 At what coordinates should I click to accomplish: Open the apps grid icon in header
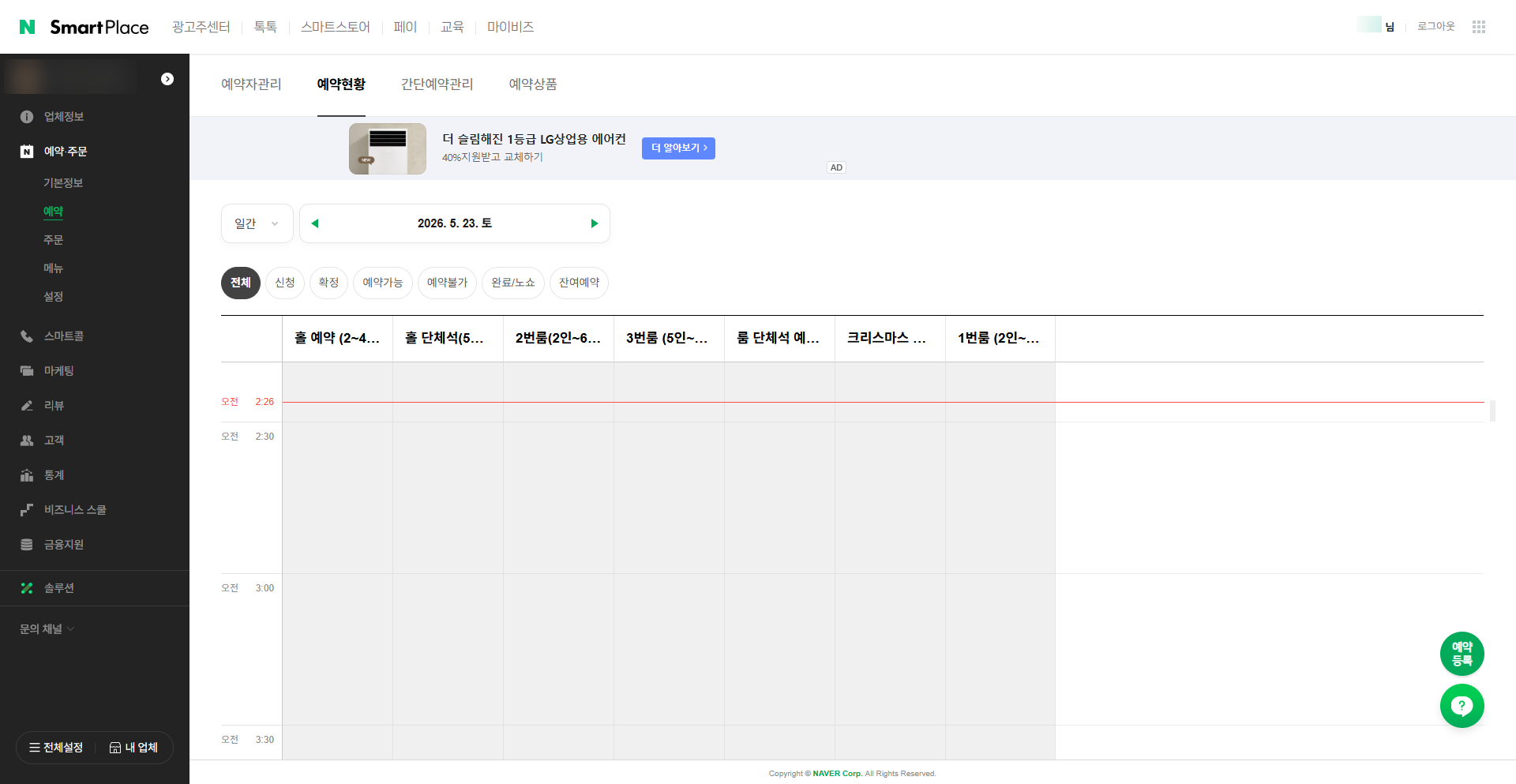click(x=1479, y=27)
